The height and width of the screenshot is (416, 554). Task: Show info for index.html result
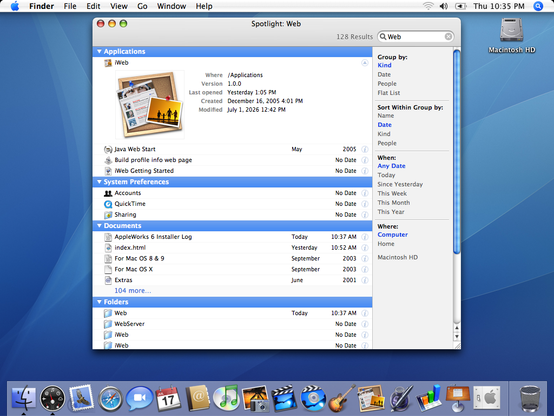pos(365,248)
